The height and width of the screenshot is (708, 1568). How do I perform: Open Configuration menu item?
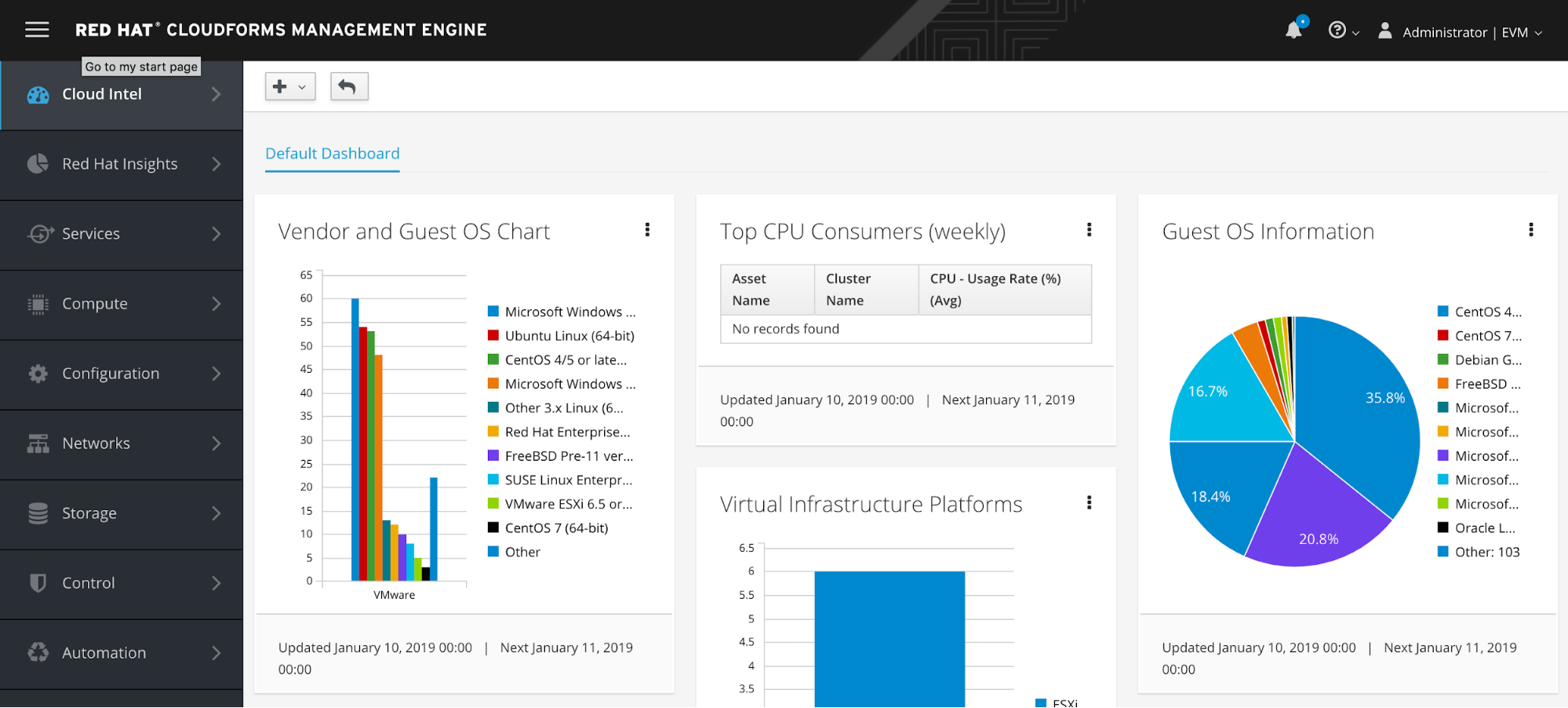click(x=122, y=374)
